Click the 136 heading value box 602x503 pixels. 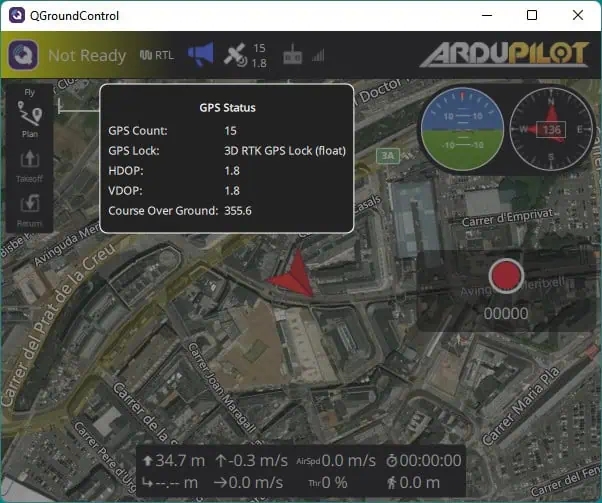pyautogui.click(x=551, y=130)
